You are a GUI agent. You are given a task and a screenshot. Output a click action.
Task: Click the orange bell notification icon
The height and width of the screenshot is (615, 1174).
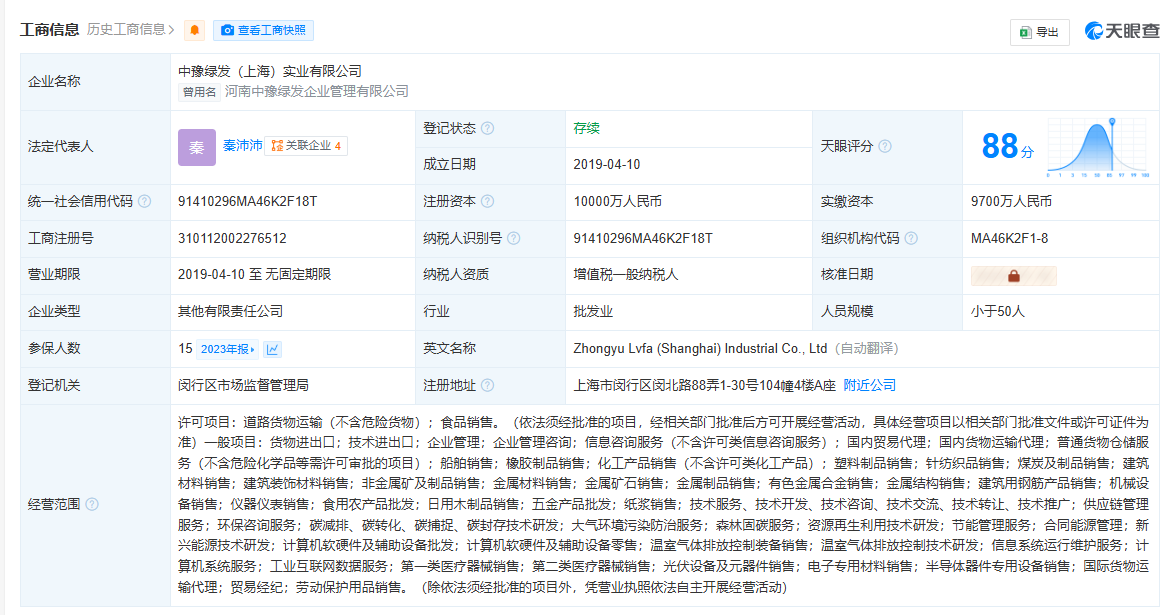pyautogui.click(x=195, y=31)
